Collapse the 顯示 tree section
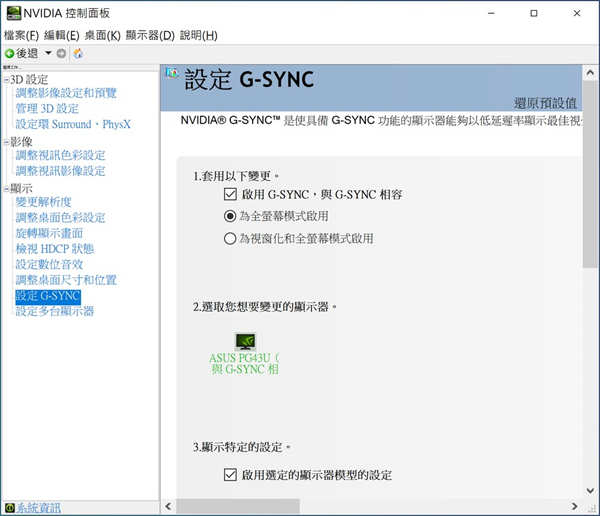The image size is (600, 516). coord(7,189)
